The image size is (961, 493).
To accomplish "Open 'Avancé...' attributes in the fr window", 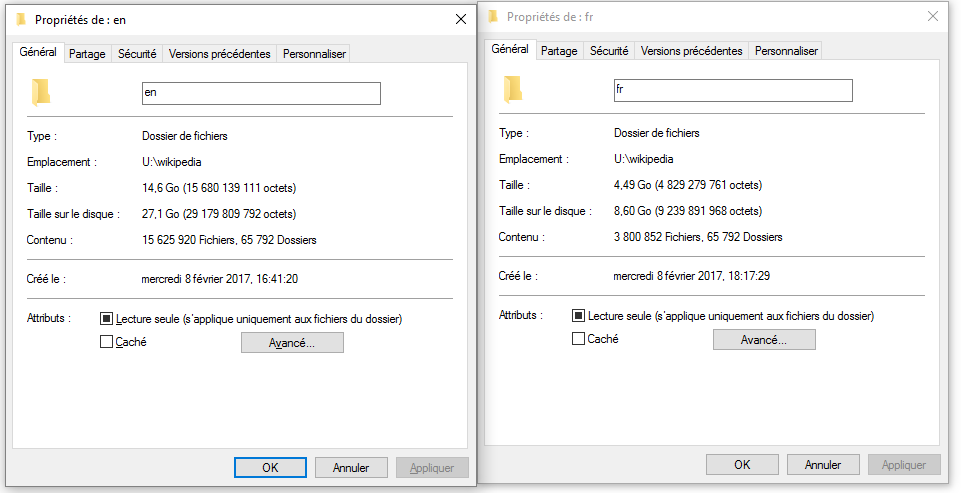I will (764, 340).
